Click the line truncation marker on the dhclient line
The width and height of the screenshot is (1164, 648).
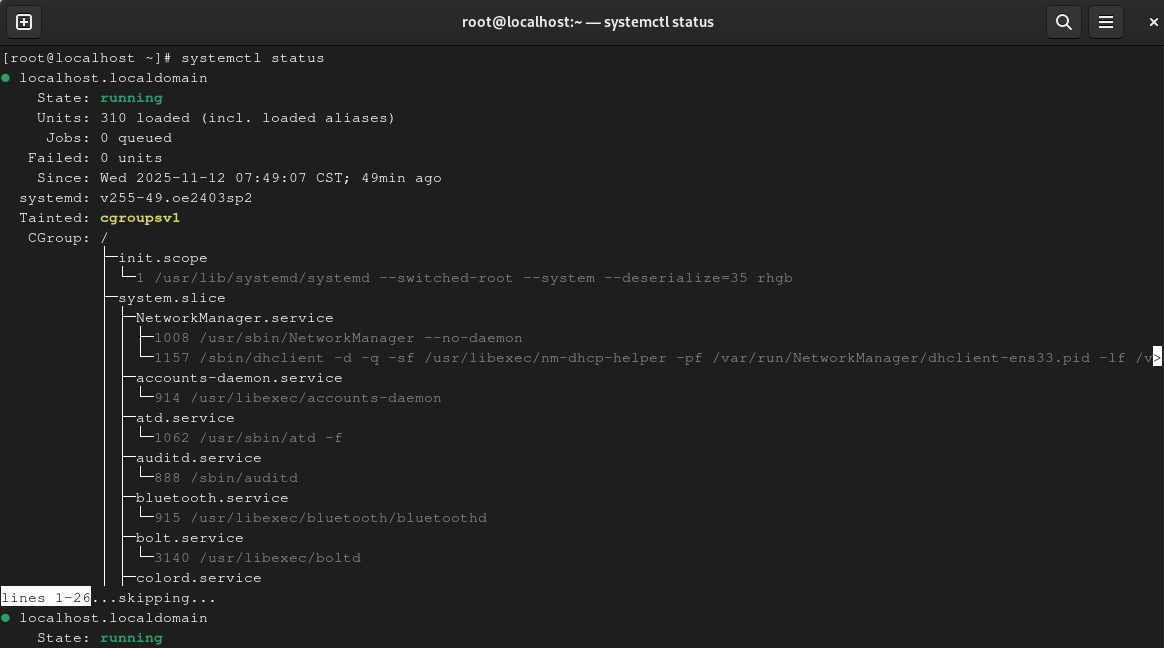[1157, 358]
